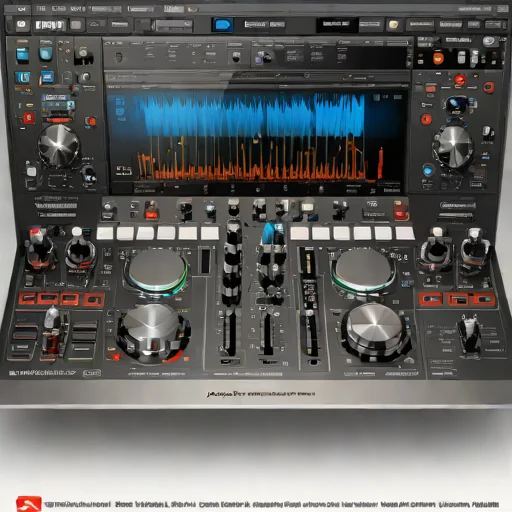This screenshot has width=512, height=512.
Task: Click the blue U-shaped icon in the left panel
Action: (x=23, y=77)
